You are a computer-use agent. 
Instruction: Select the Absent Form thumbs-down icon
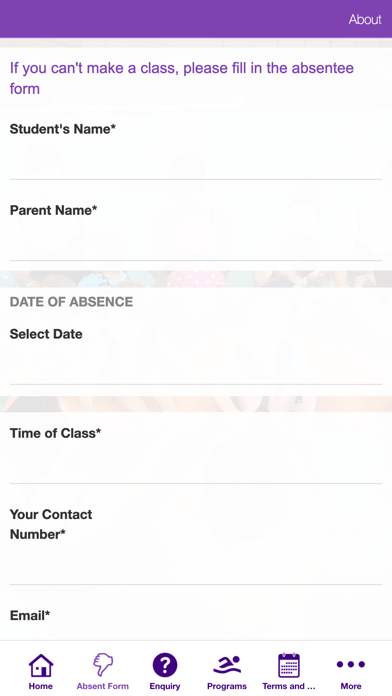pos(103,665)
